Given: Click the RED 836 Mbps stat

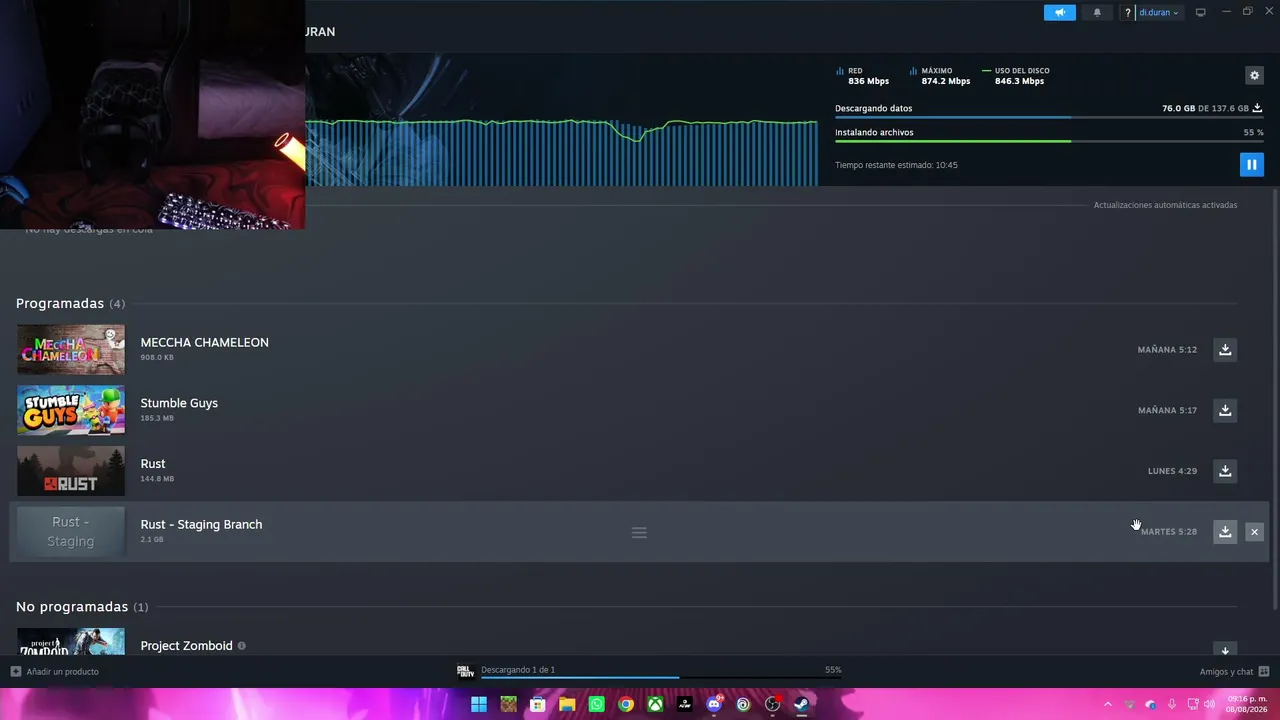Looking at the screenshot, I should (x=862, y=76).
